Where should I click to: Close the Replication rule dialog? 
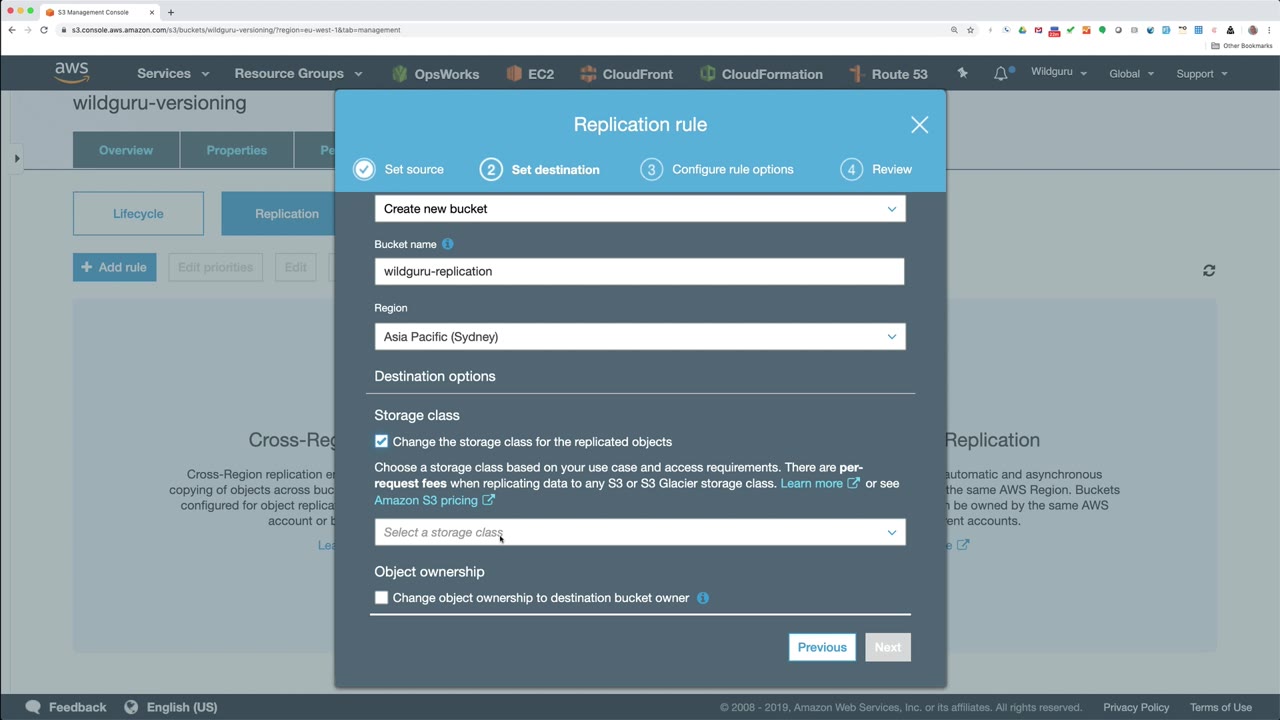click(x=920, y=125)
